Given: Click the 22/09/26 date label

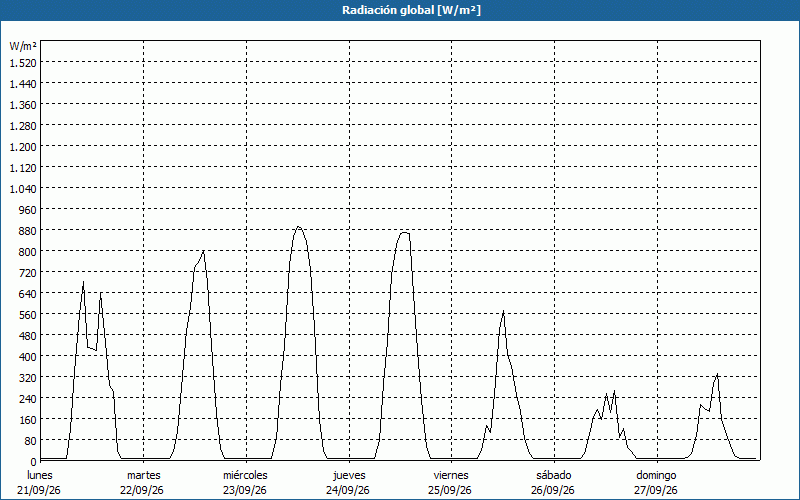Looking at the screenshot, I should [x=142, y=490].
